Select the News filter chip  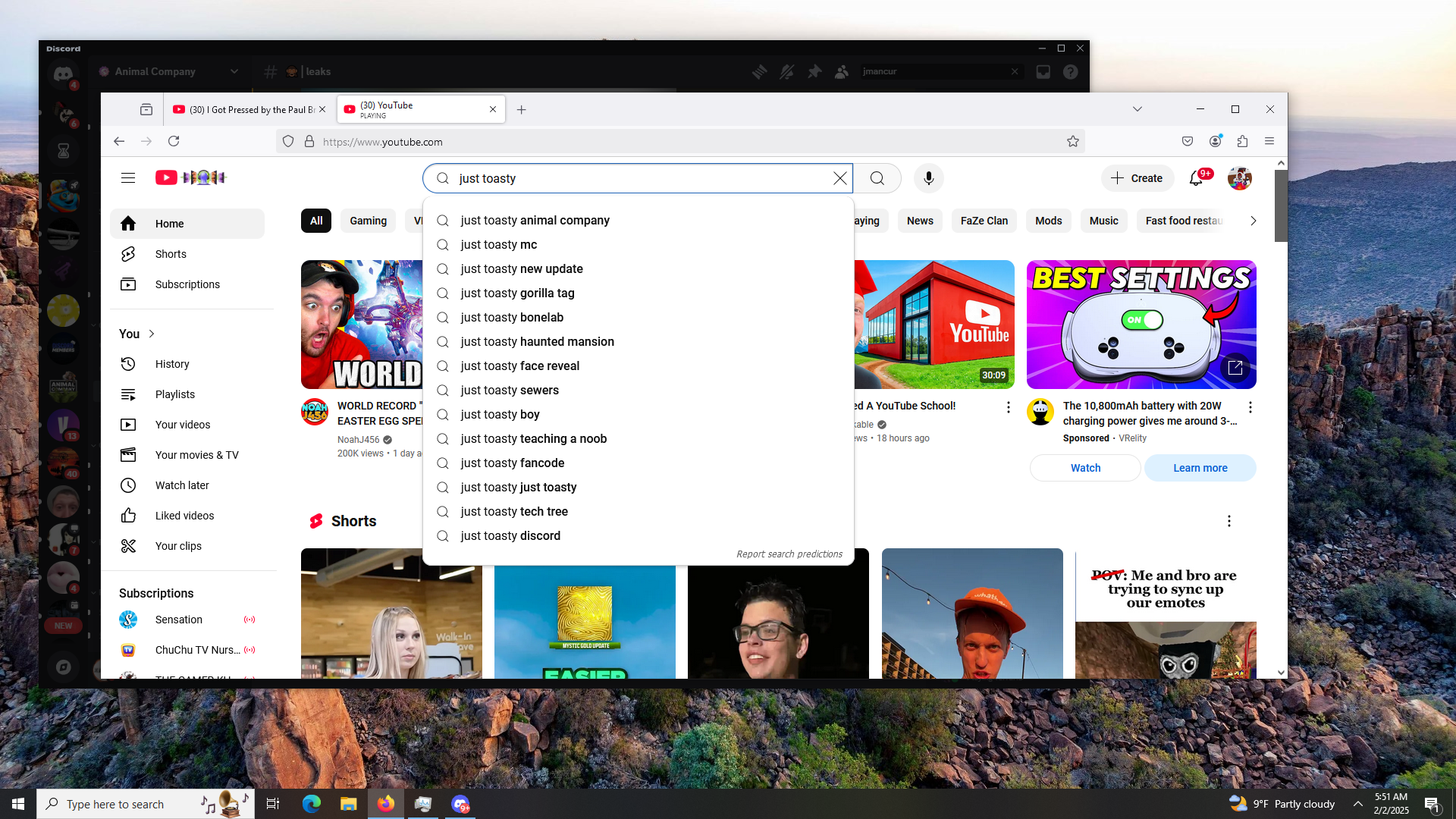point(920,221)
